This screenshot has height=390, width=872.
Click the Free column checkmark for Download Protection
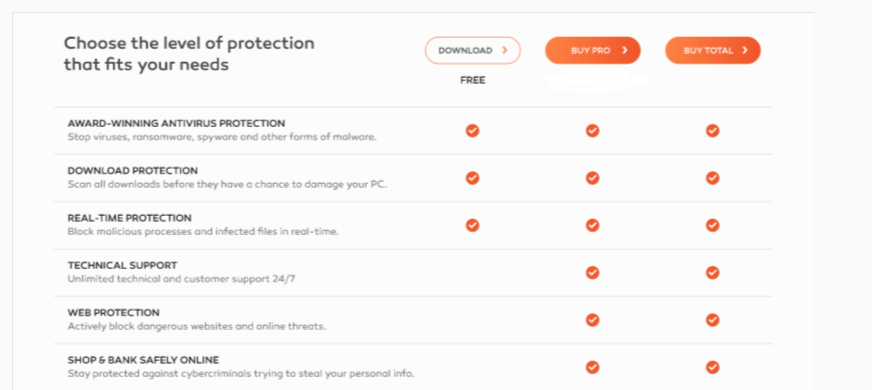pyautogui.click(x=473, y=178)
